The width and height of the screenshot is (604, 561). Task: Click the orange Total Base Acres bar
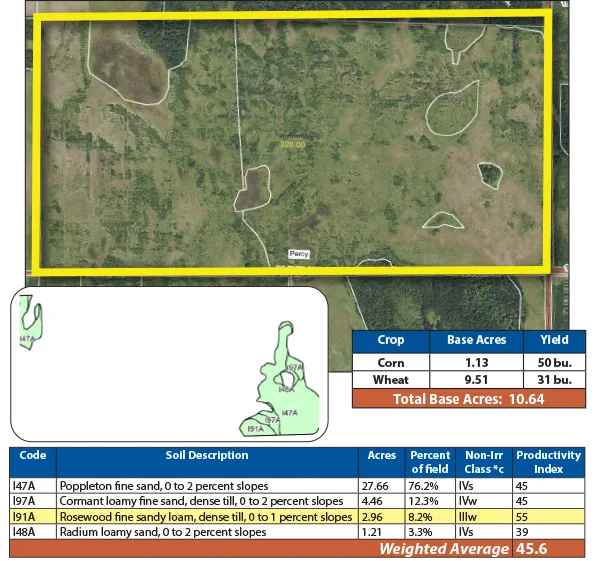coord(467,399)
